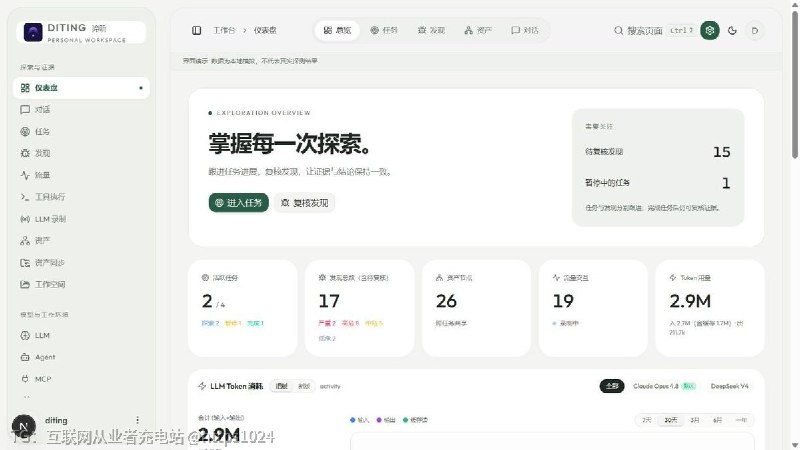Screen dimensions: 800x450
Task: Click the heading 掌握每一次探索
Action: (x=290, y=144)
